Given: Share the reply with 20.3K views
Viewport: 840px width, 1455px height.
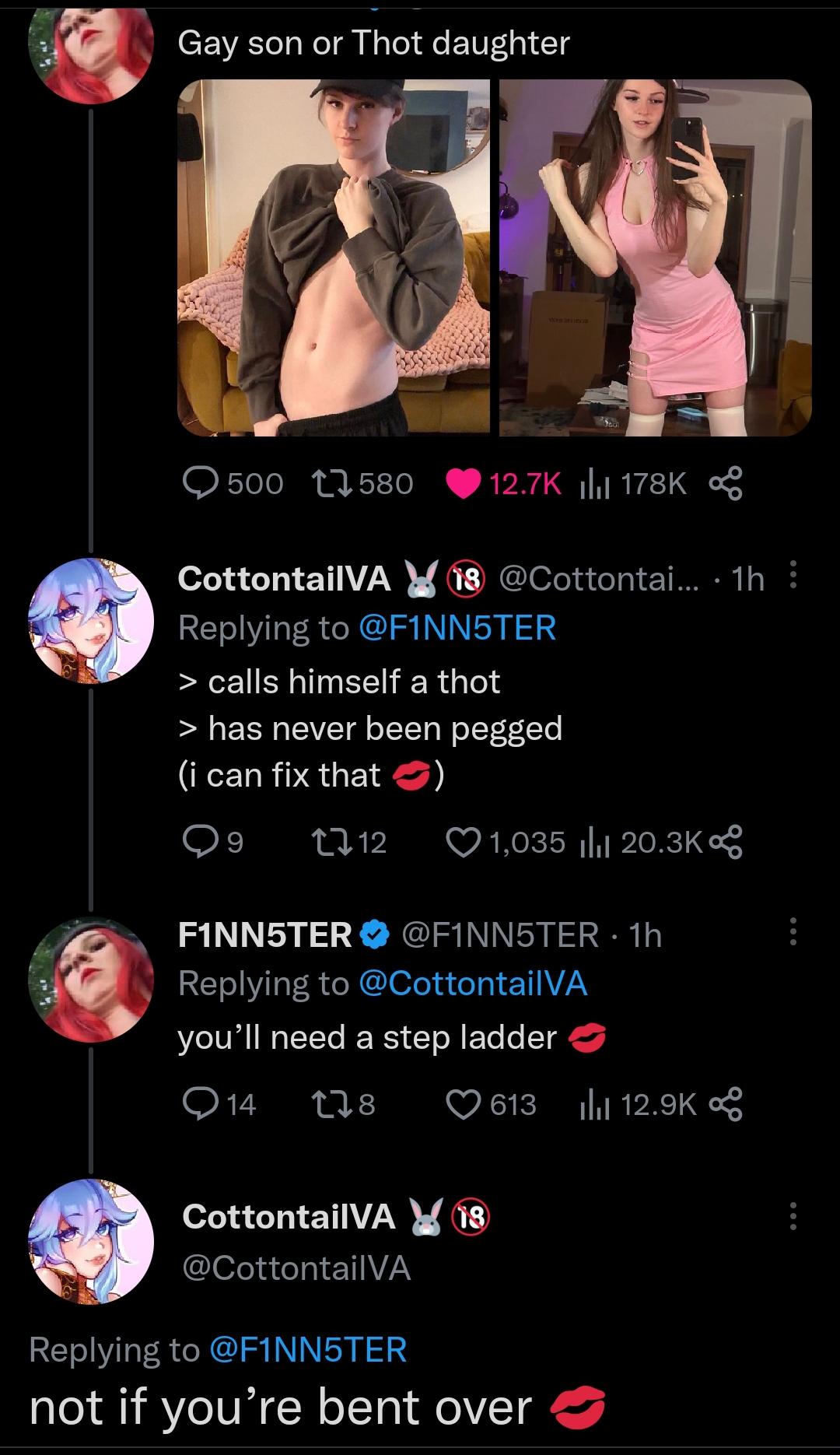Looking at the screenshot, I should click(x=726, y=841).
